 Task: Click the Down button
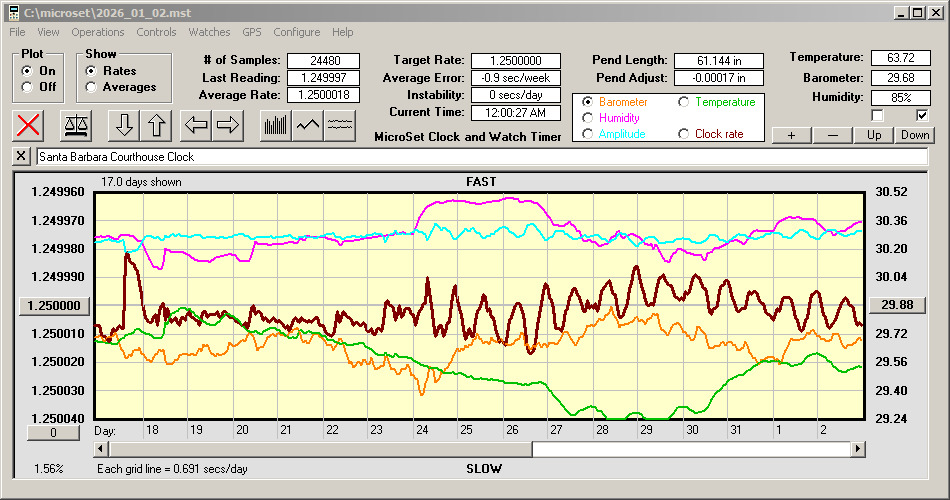tap(915, 135)
